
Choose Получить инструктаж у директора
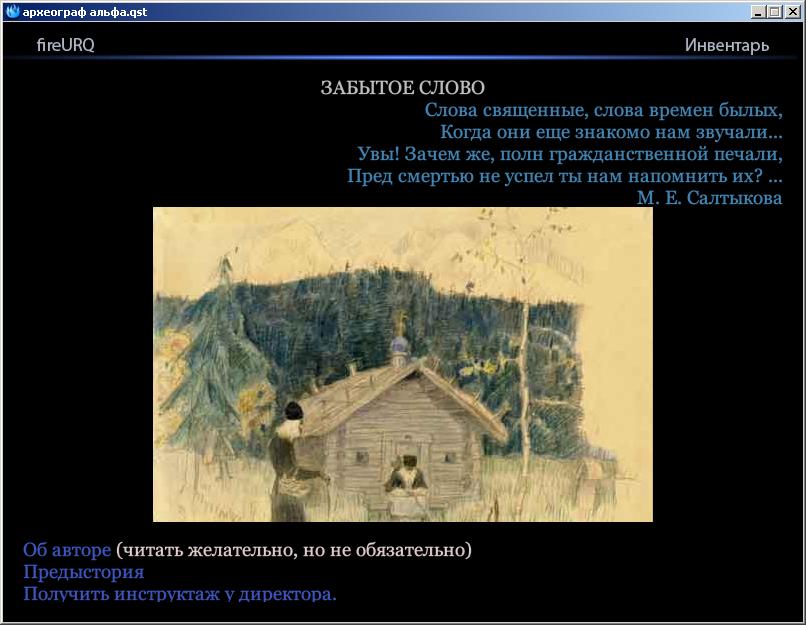(x=180, y=593)
